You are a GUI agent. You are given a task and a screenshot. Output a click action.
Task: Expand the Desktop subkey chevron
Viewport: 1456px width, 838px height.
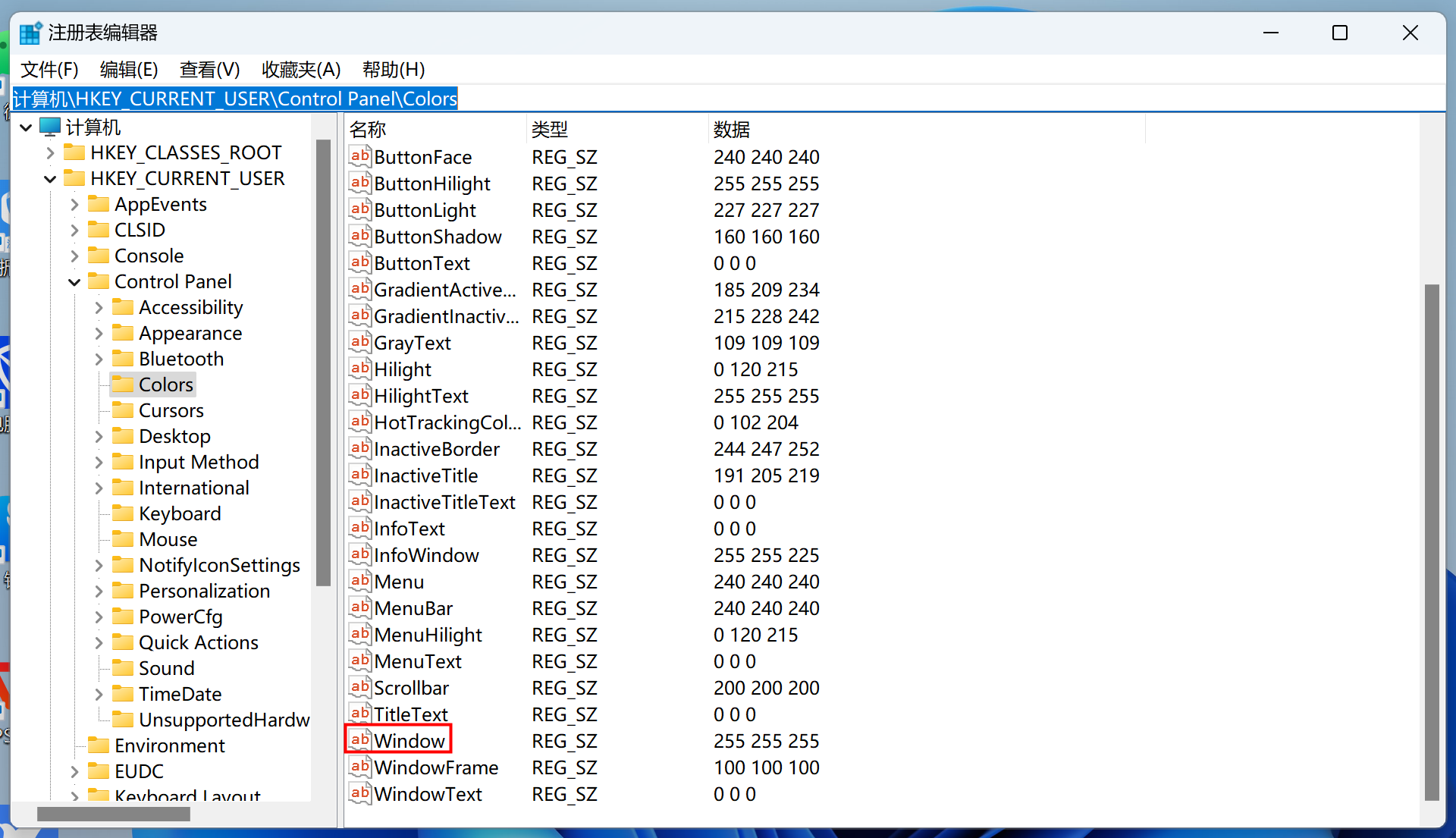point(99,437)
